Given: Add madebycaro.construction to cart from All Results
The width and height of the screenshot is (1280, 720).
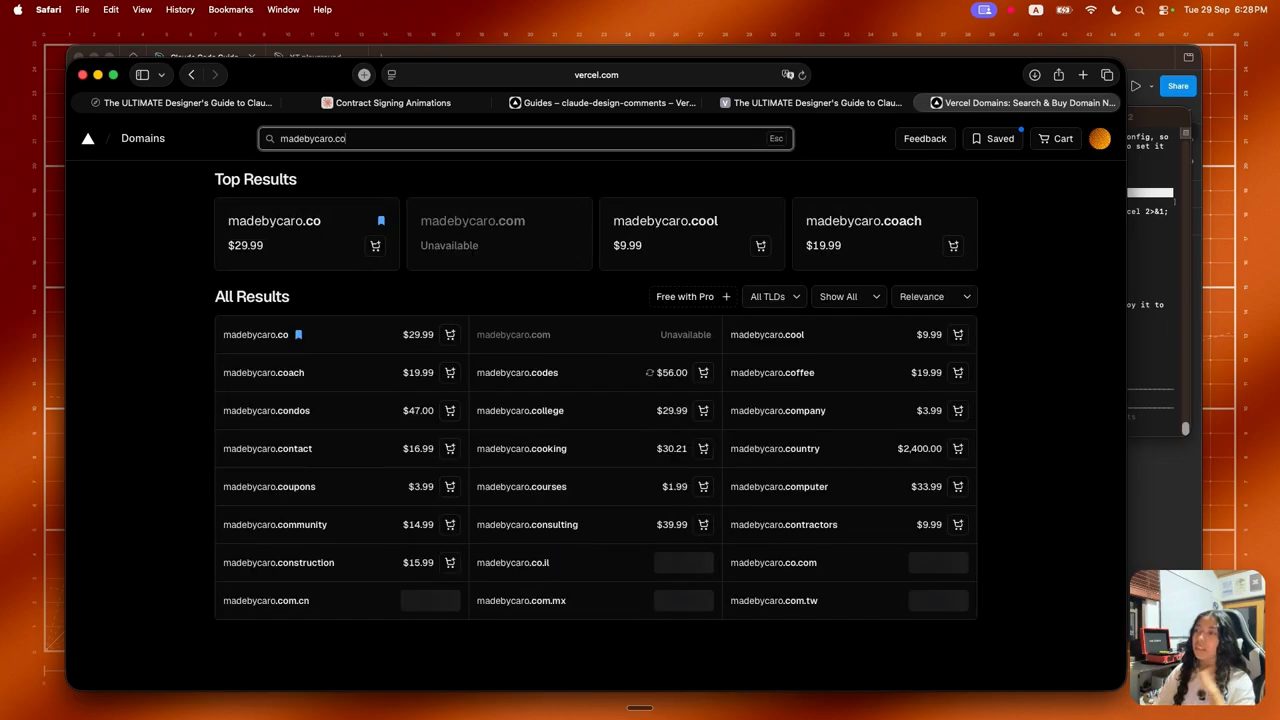Looking at the screenshot, I should [450, 563].
